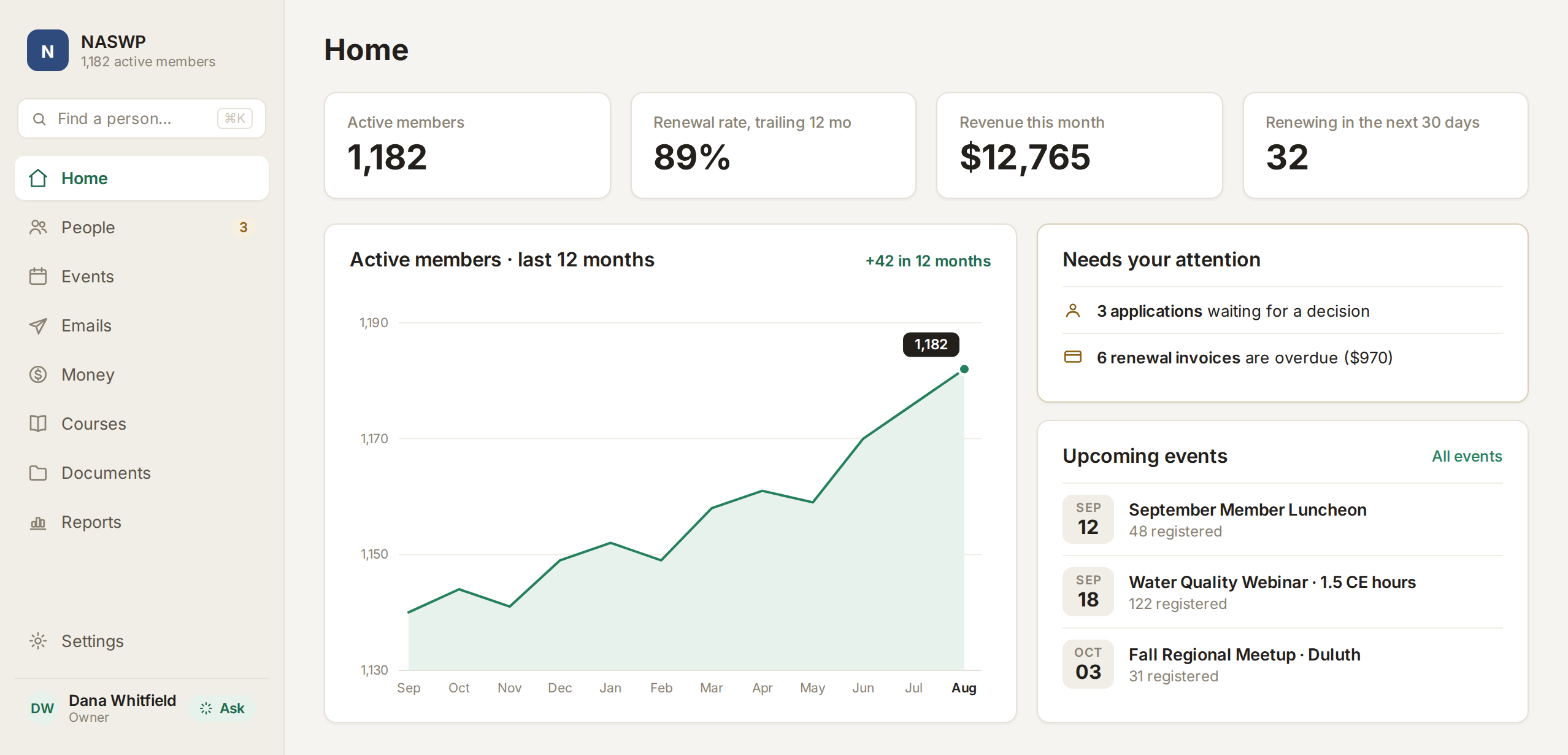Click the August data point on chart
1568x755 pixels.
pos(964,369)
